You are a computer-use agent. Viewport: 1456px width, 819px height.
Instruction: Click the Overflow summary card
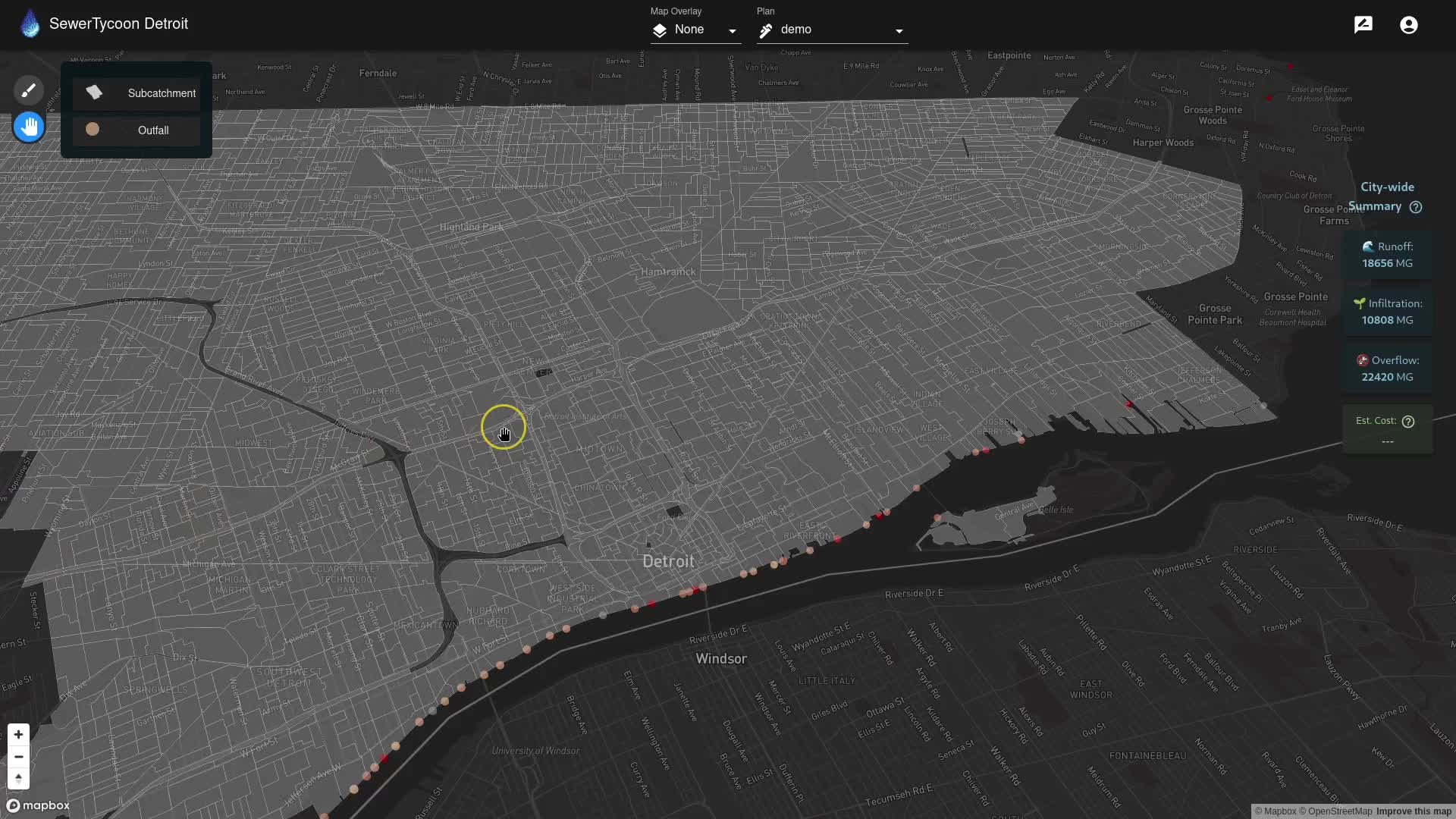click(x=1387, y=369)
